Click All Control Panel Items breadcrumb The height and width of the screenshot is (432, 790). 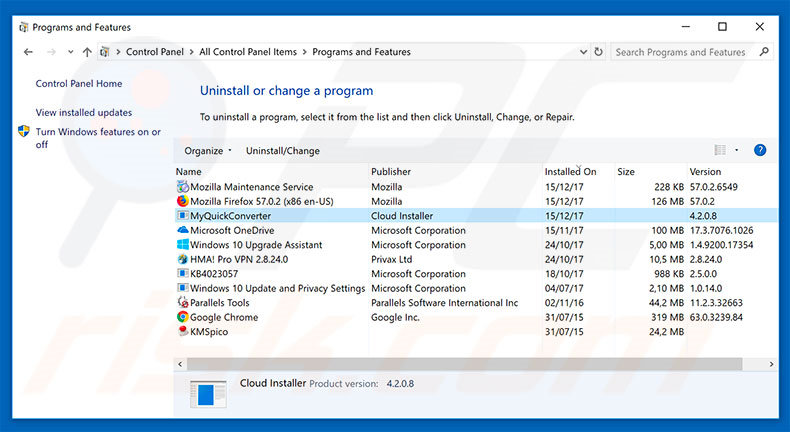pos(248,52)
